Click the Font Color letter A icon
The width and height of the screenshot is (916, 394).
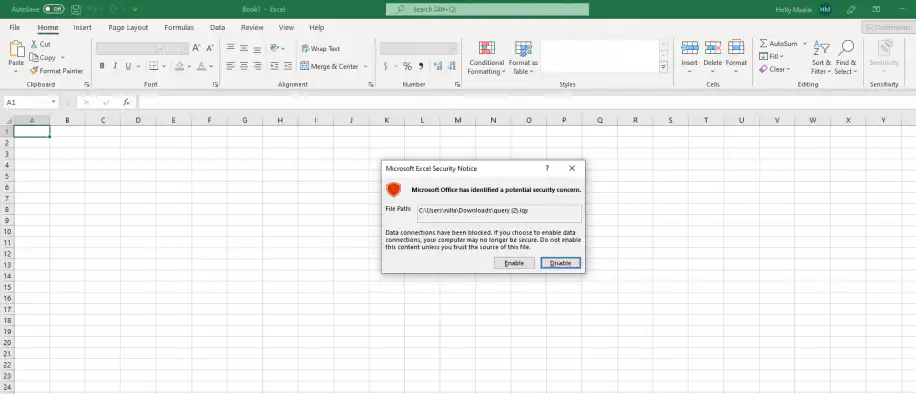[x=201, y=66]
